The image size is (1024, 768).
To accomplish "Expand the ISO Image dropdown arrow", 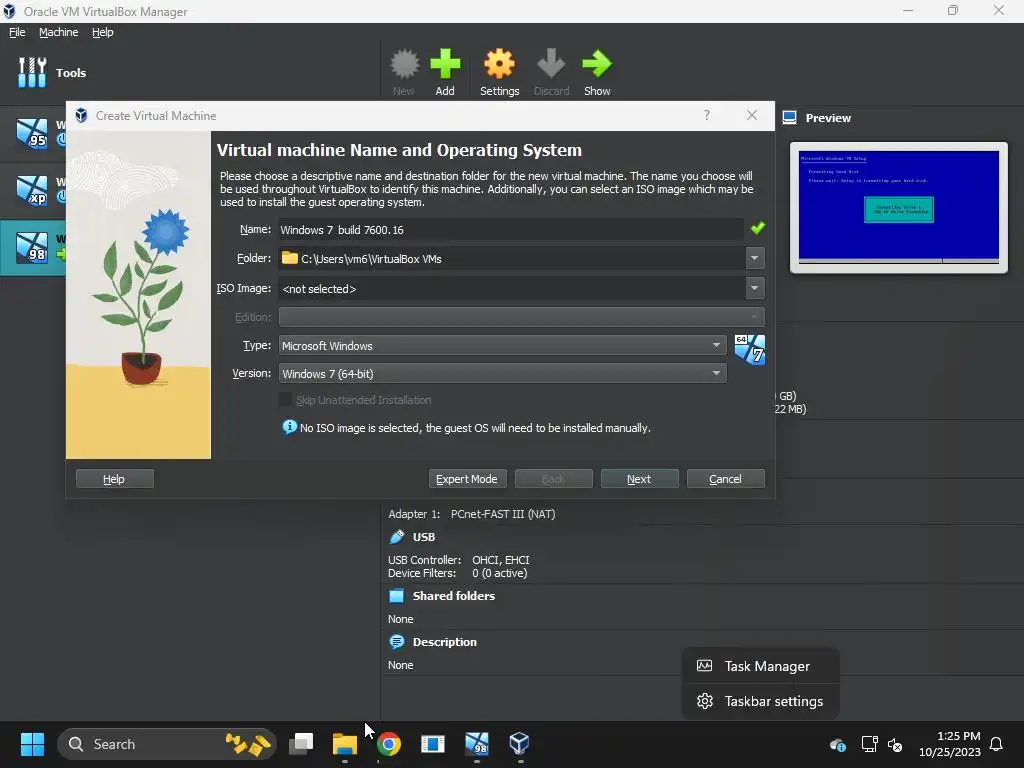I will [754, 288].
